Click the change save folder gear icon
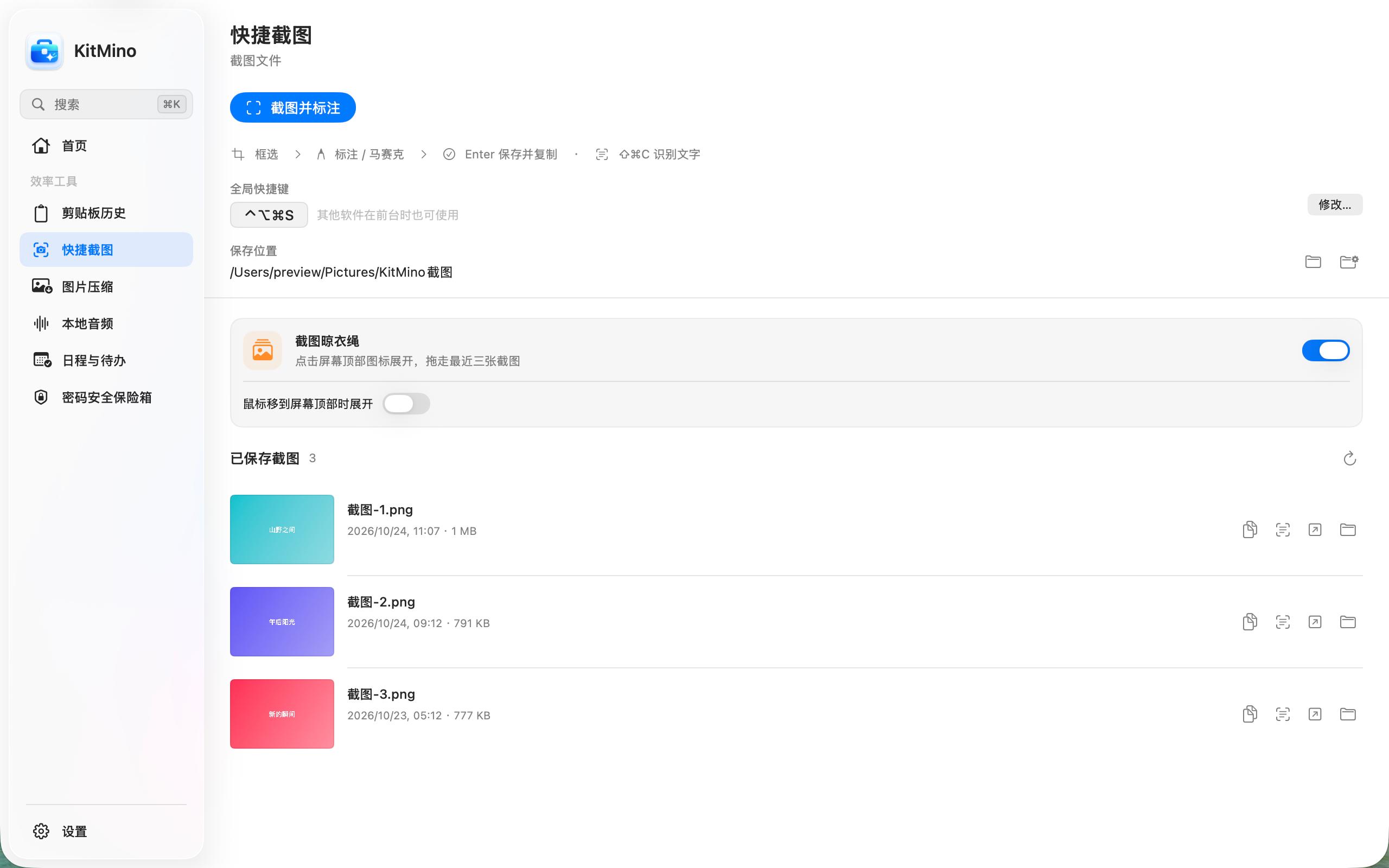 coord(1349,262)
